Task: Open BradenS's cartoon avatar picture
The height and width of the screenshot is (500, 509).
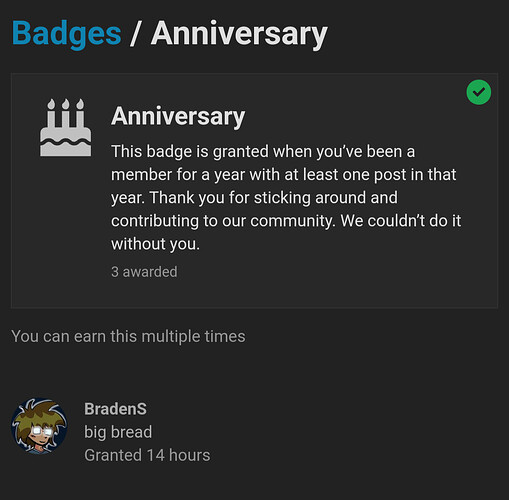Action: coord(39,426)
